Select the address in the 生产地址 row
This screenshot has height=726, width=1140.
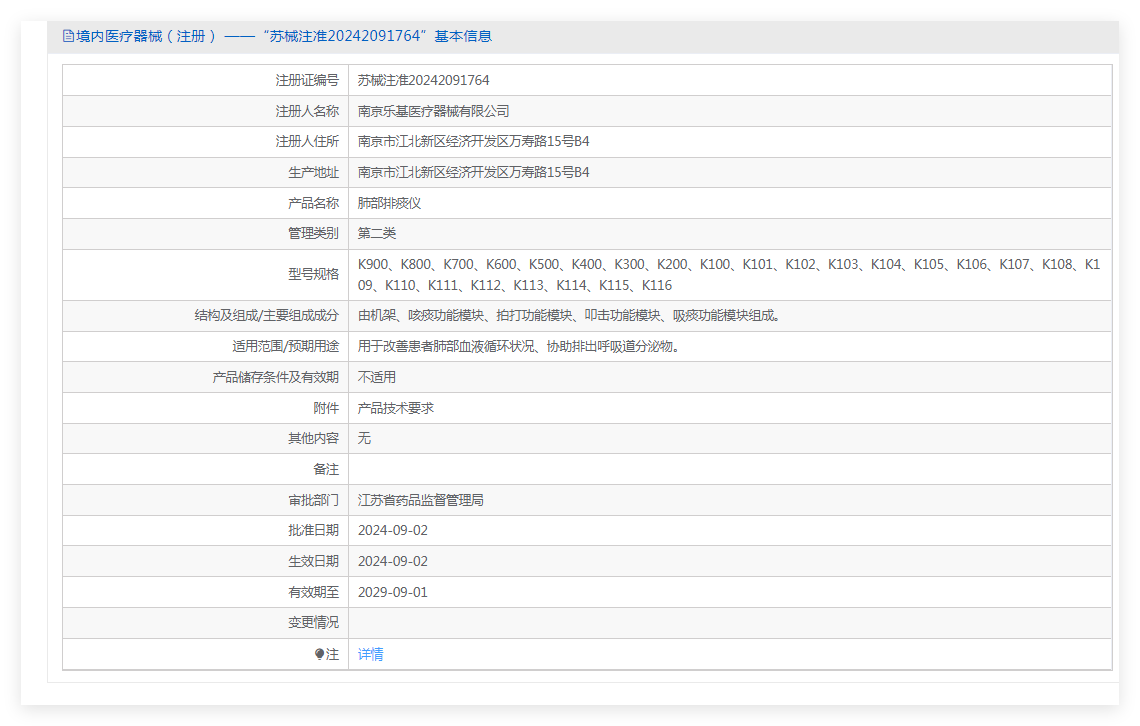(473, 172)
